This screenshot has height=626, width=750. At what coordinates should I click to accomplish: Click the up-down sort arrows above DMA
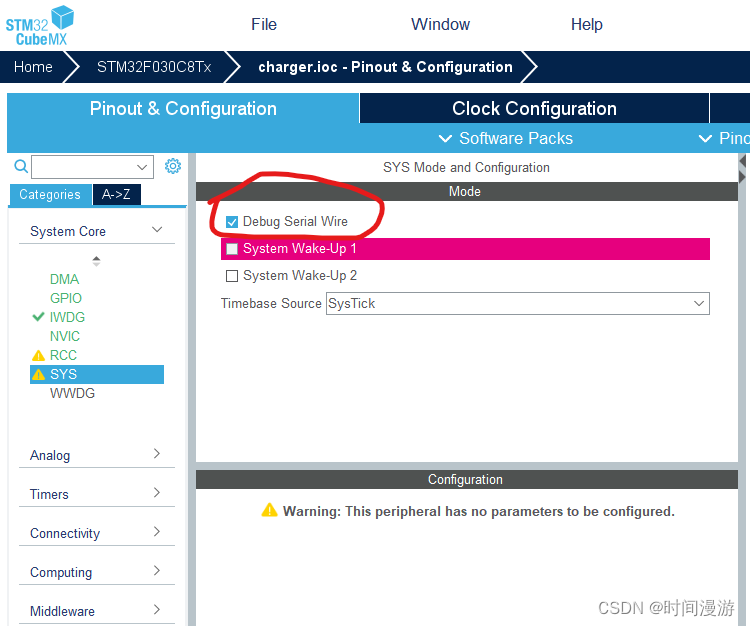pyautogui.click(x=96, y=261)
